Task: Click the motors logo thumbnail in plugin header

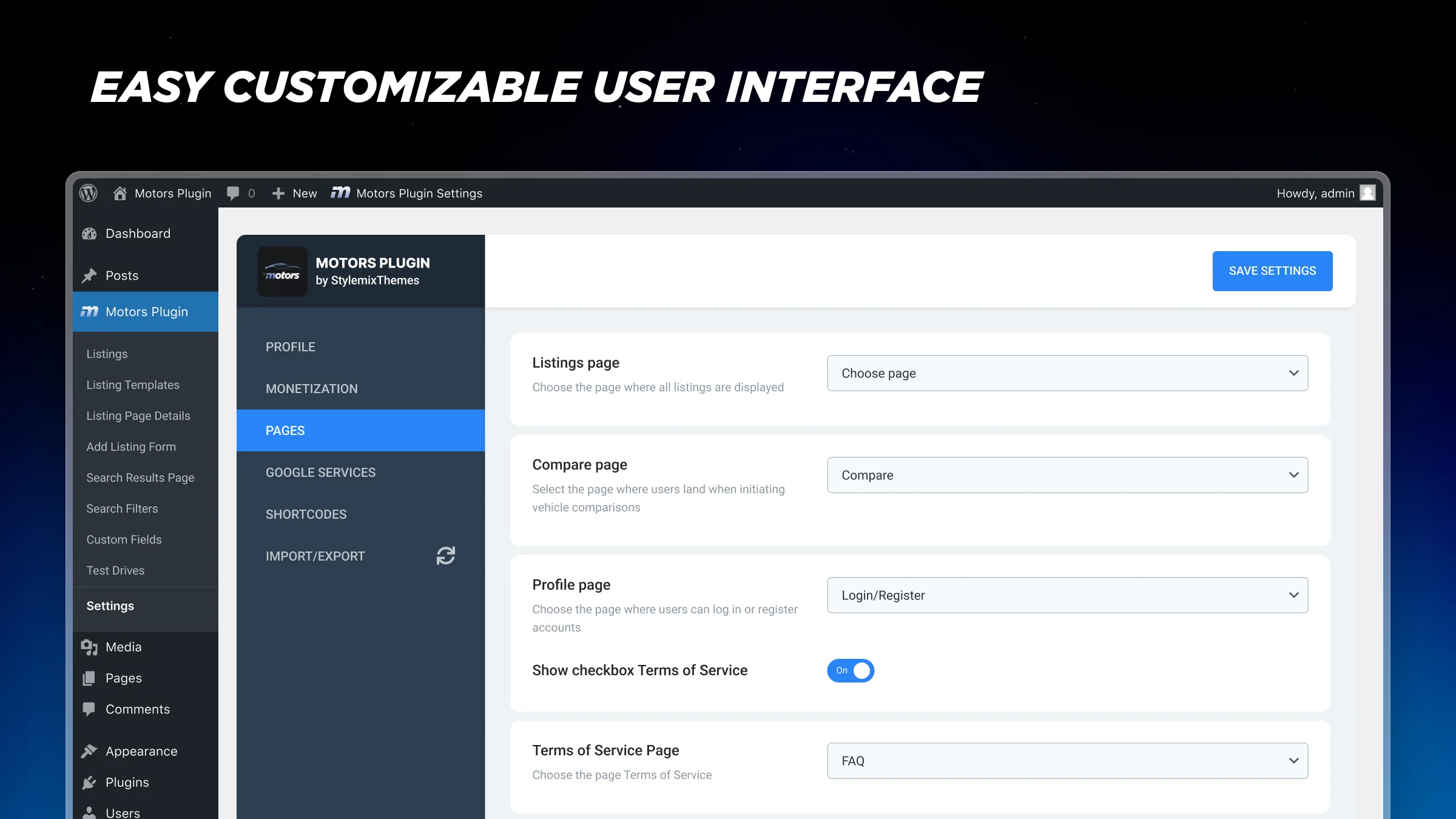Action: tap(283, 271)
